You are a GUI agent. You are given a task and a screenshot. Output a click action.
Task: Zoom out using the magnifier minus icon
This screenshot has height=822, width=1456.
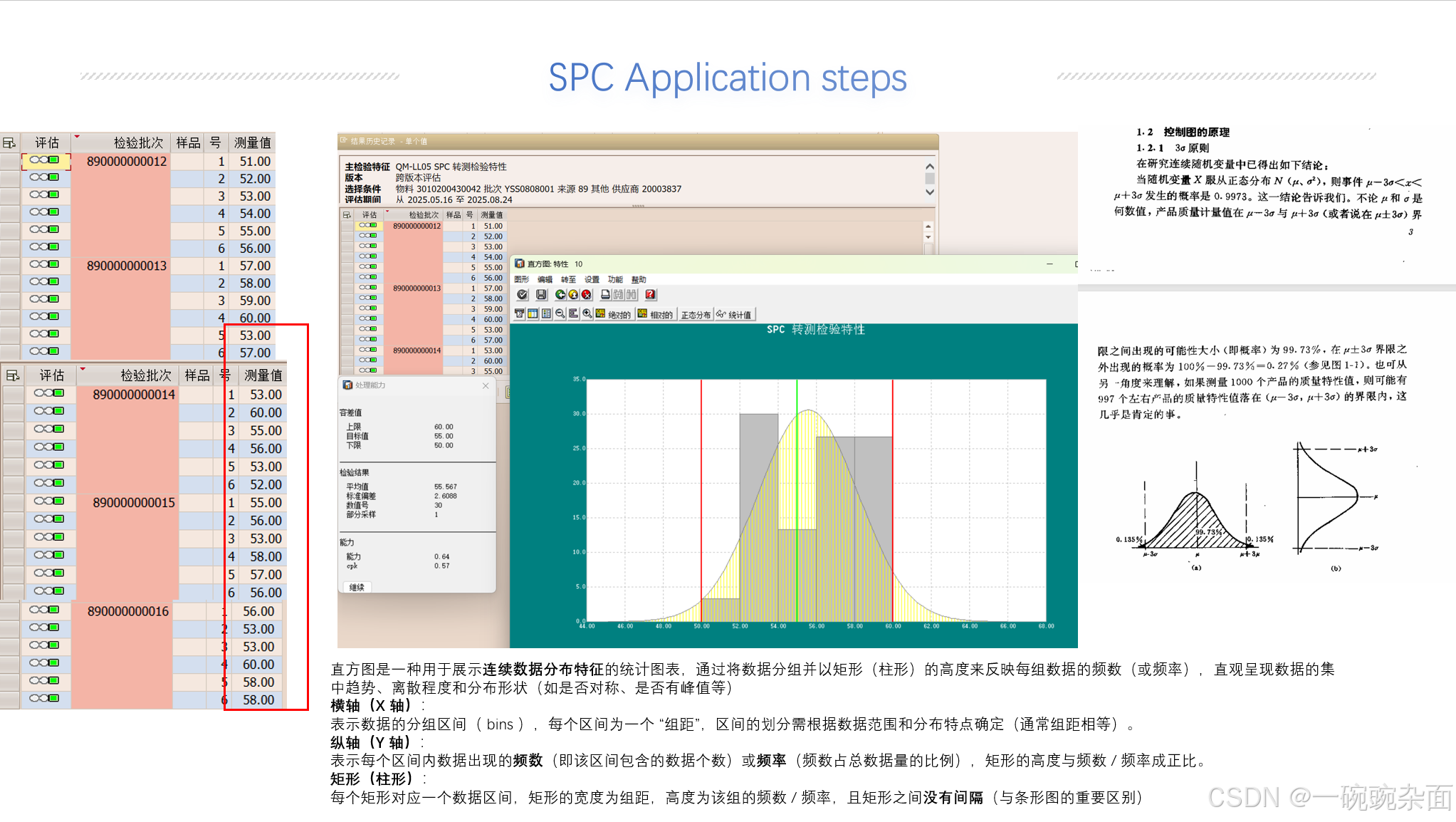[560, 314]
